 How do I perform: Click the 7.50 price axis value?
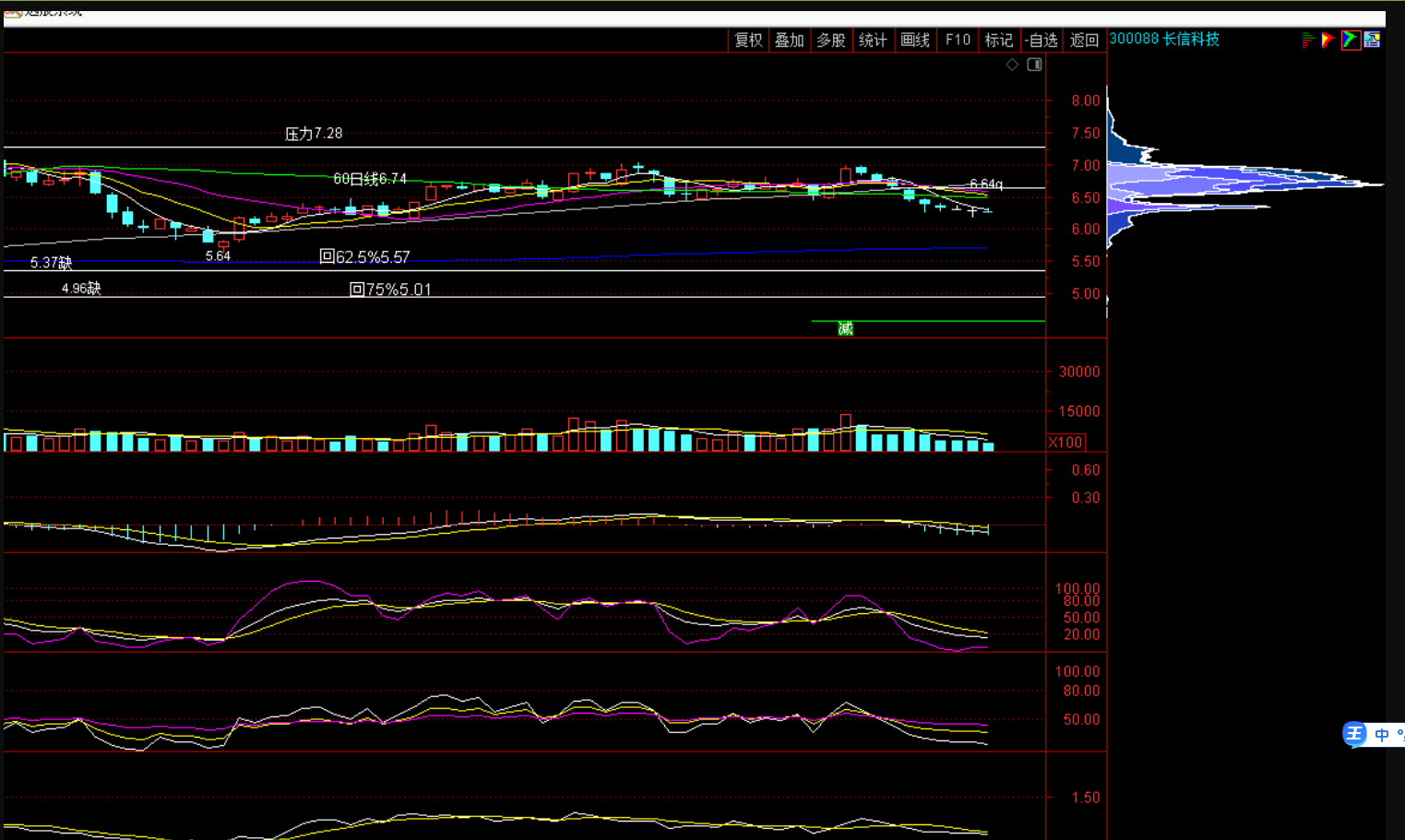[x=1085, y=133]
